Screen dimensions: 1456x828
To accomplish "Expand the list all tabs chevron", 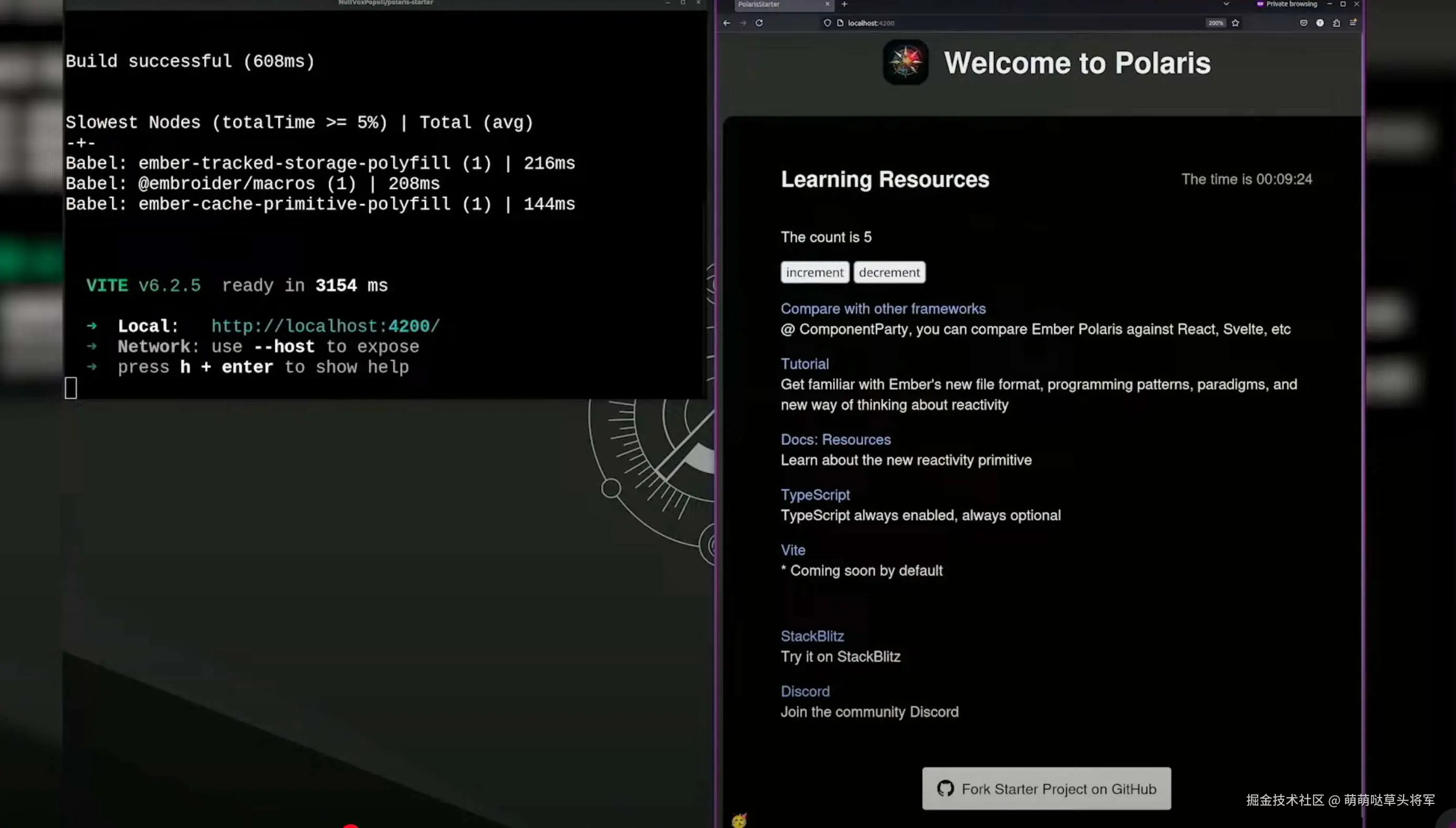I will pos(1226,4).
